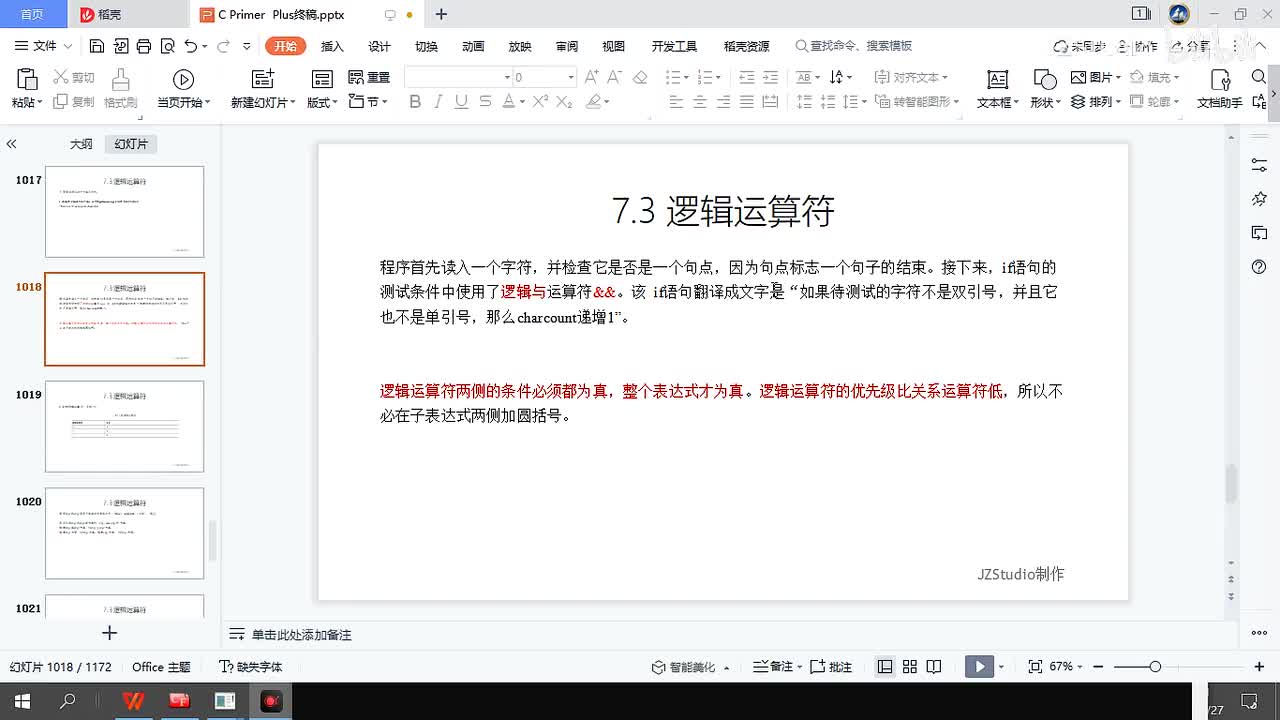Open Windows Start menu

click(22, 701)
